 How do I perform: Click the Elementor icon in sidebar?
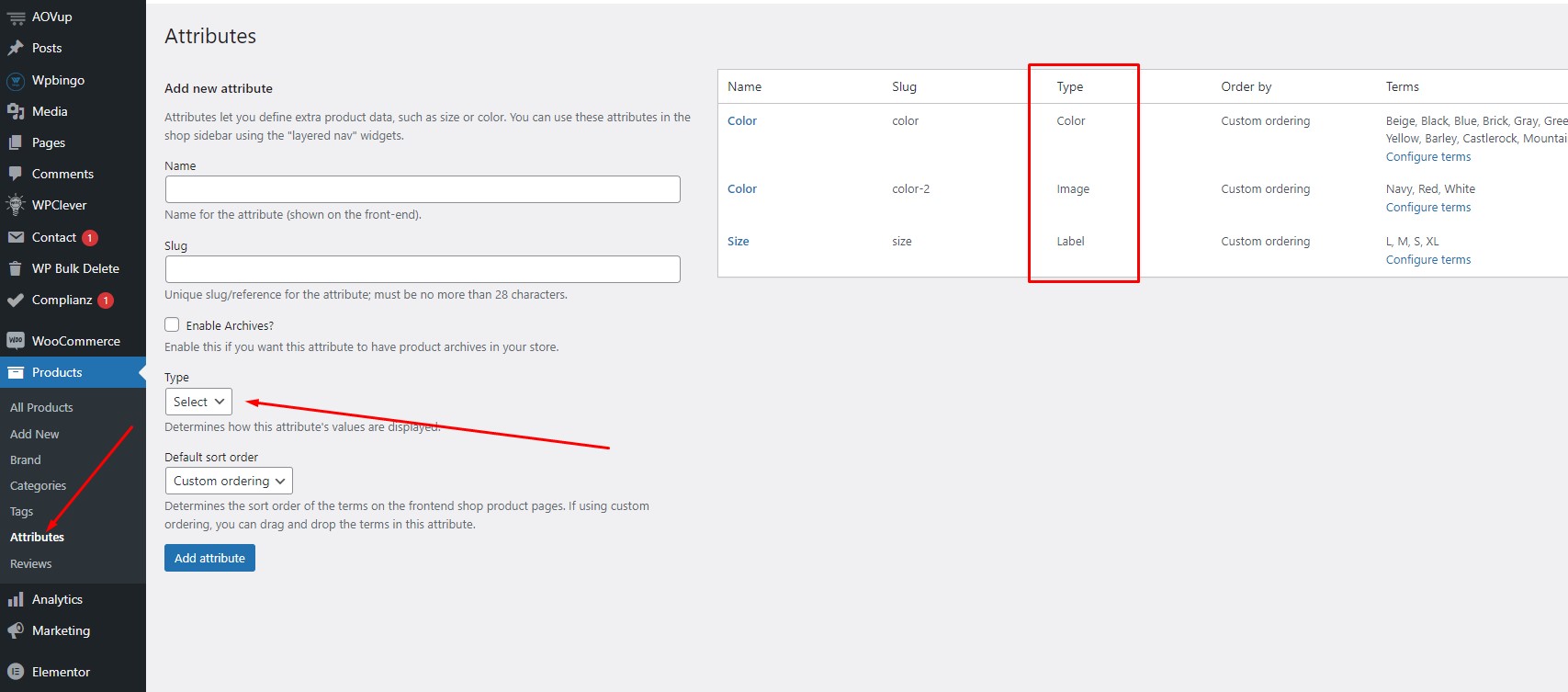click(x=16, y=672)
